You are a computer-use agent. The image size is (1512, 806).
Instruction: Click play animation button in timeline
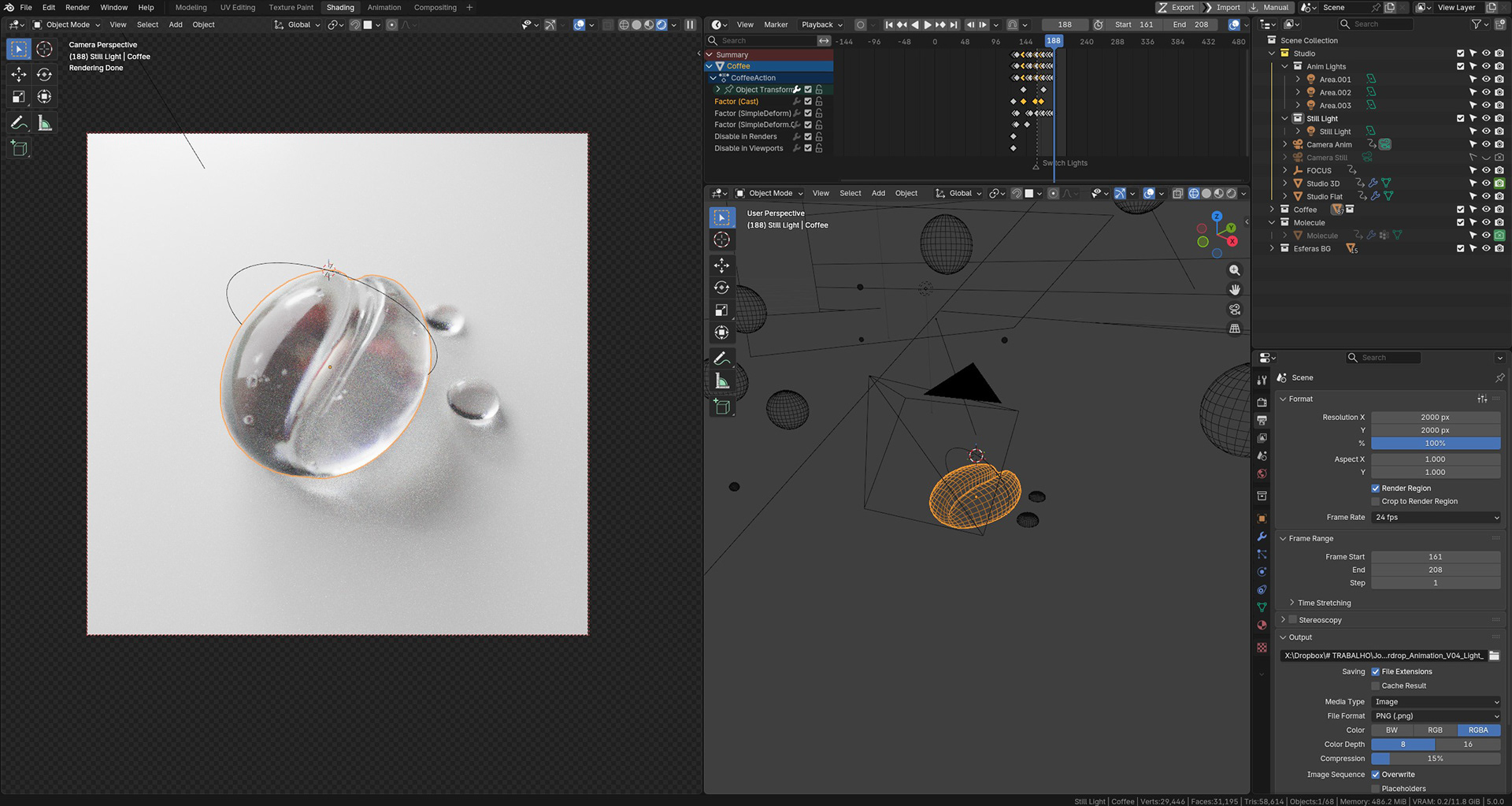point(927,24)
